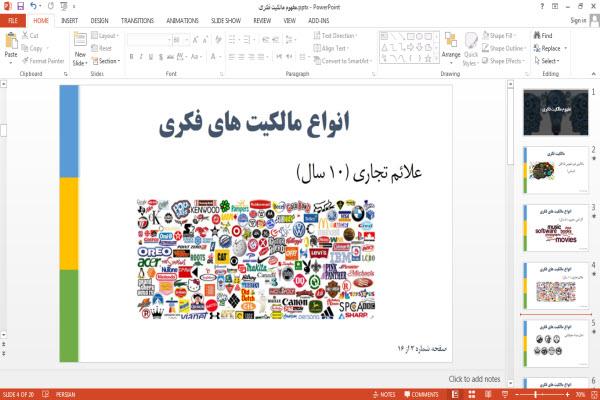
Task: Undo the last action
Action: click(x=34, y=6)
